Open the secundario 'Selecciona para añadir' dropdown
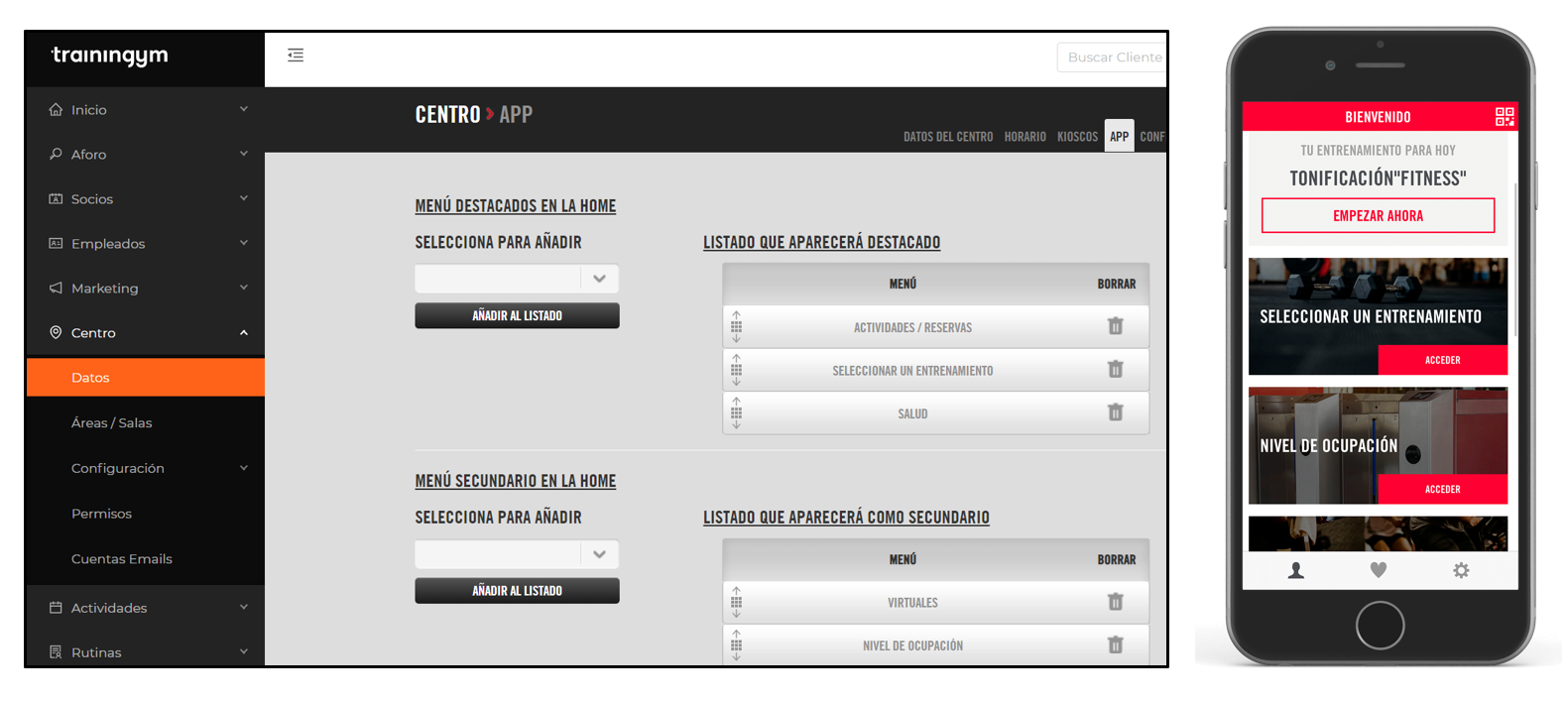1568x703 pixels. 517,554
